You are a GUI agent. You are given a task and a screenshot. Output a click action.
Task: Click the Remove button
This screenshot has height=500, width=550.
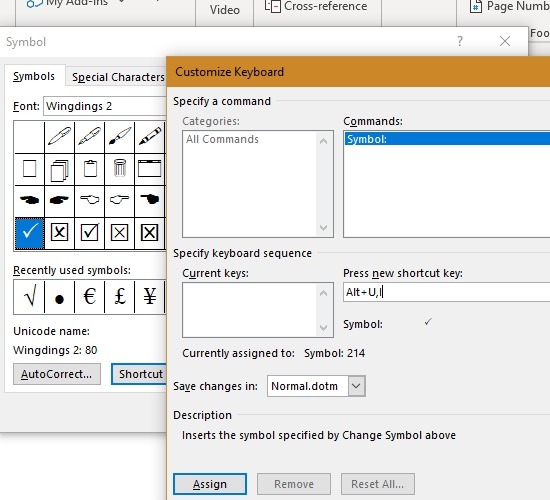click(294, 484)
